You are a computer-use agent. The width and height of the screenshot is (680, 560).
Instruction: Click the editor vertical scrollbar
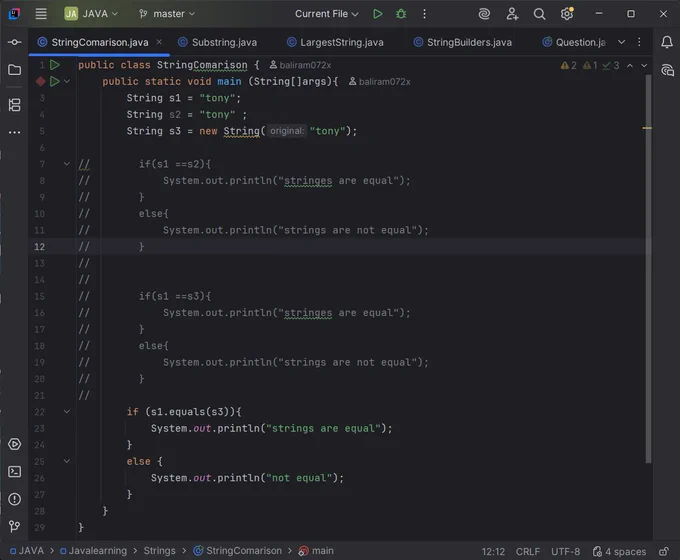648,269
